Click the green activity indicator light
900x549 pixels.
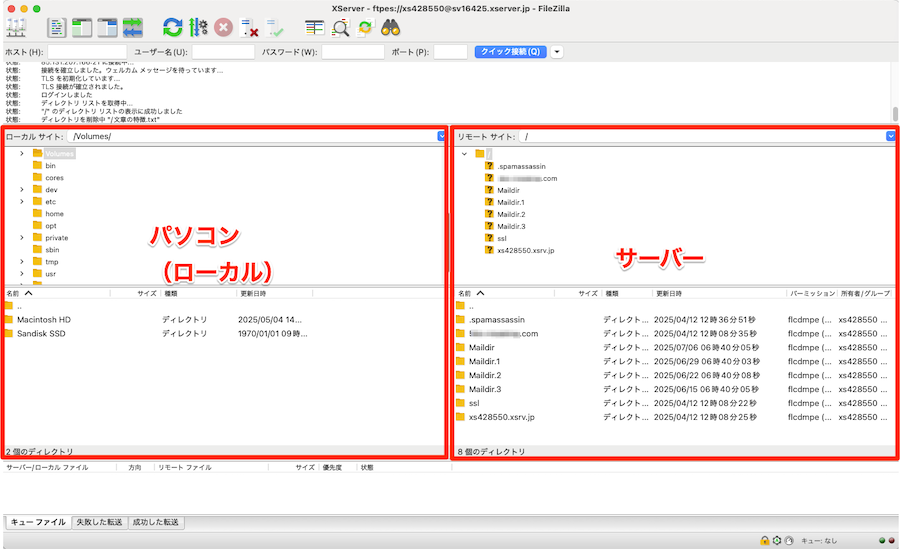click(882, 540)
